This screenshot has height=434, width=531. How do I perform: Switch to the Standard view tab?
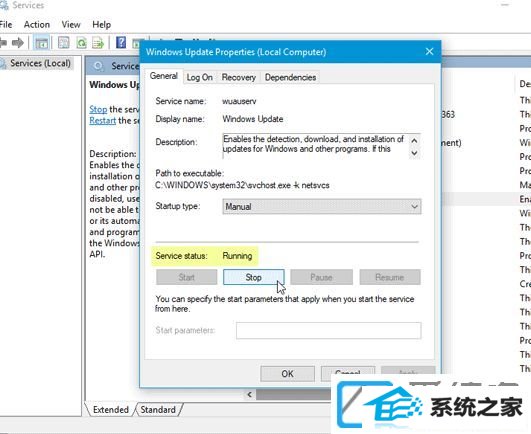[158, 410]
